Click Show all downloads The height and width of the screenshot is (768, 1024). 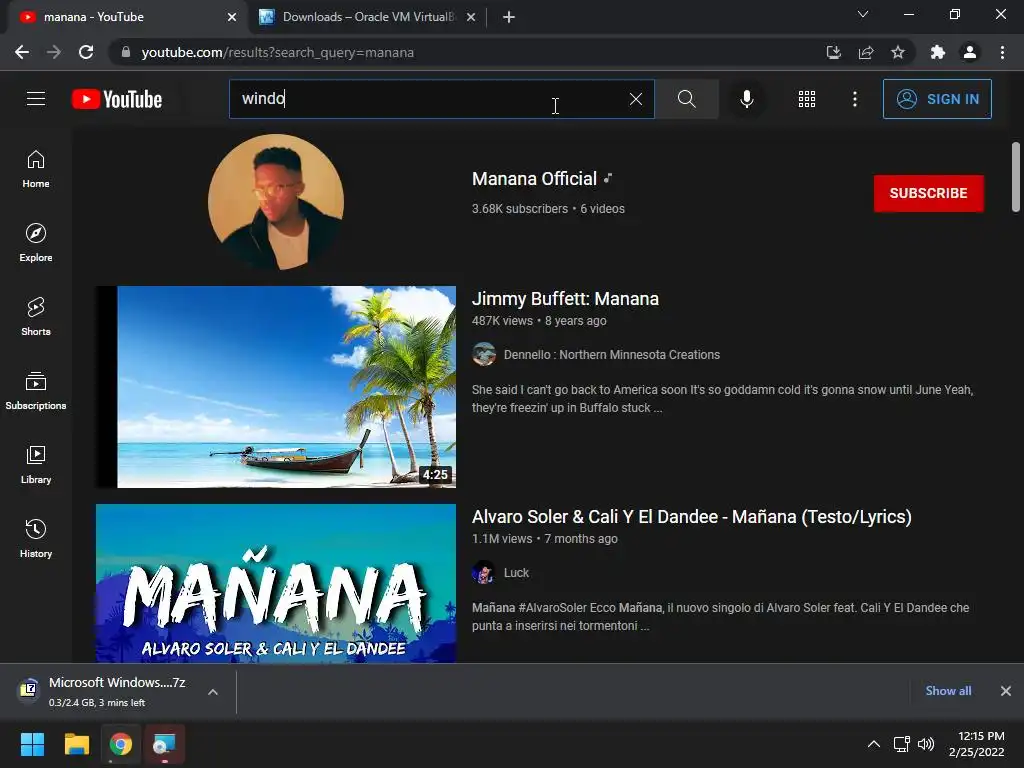click(x=948, y=691)
